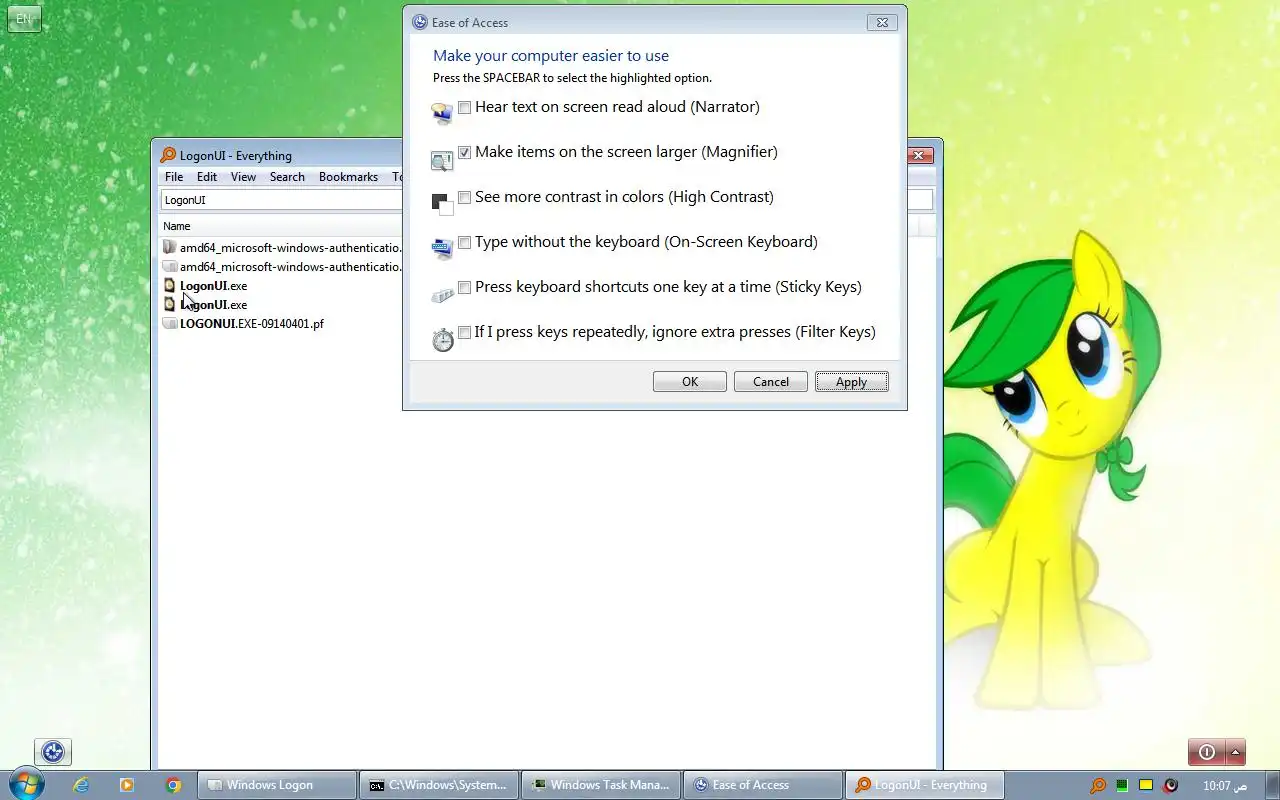Close the Ease of Access dialog
Image resolution: width=1280 pixels, height=800 pixels.
tap(882, 22)
